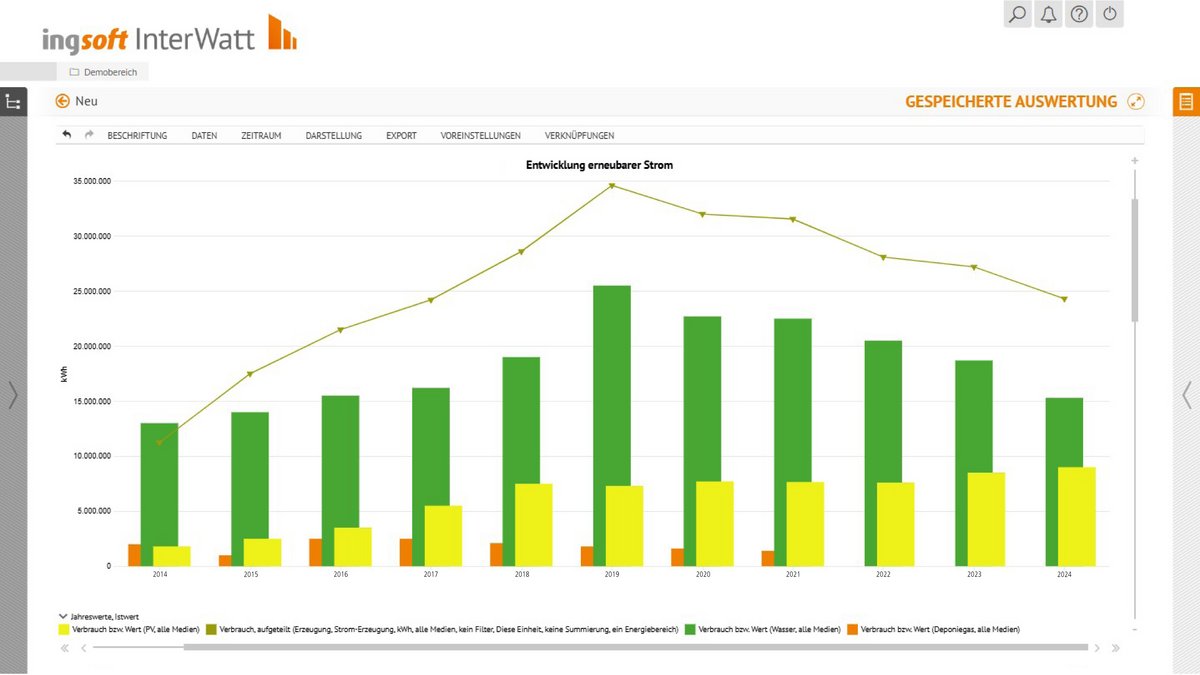Open the search magnifier icon
The height and width of the screenshot is (675, 1200).
(1017, 14)
